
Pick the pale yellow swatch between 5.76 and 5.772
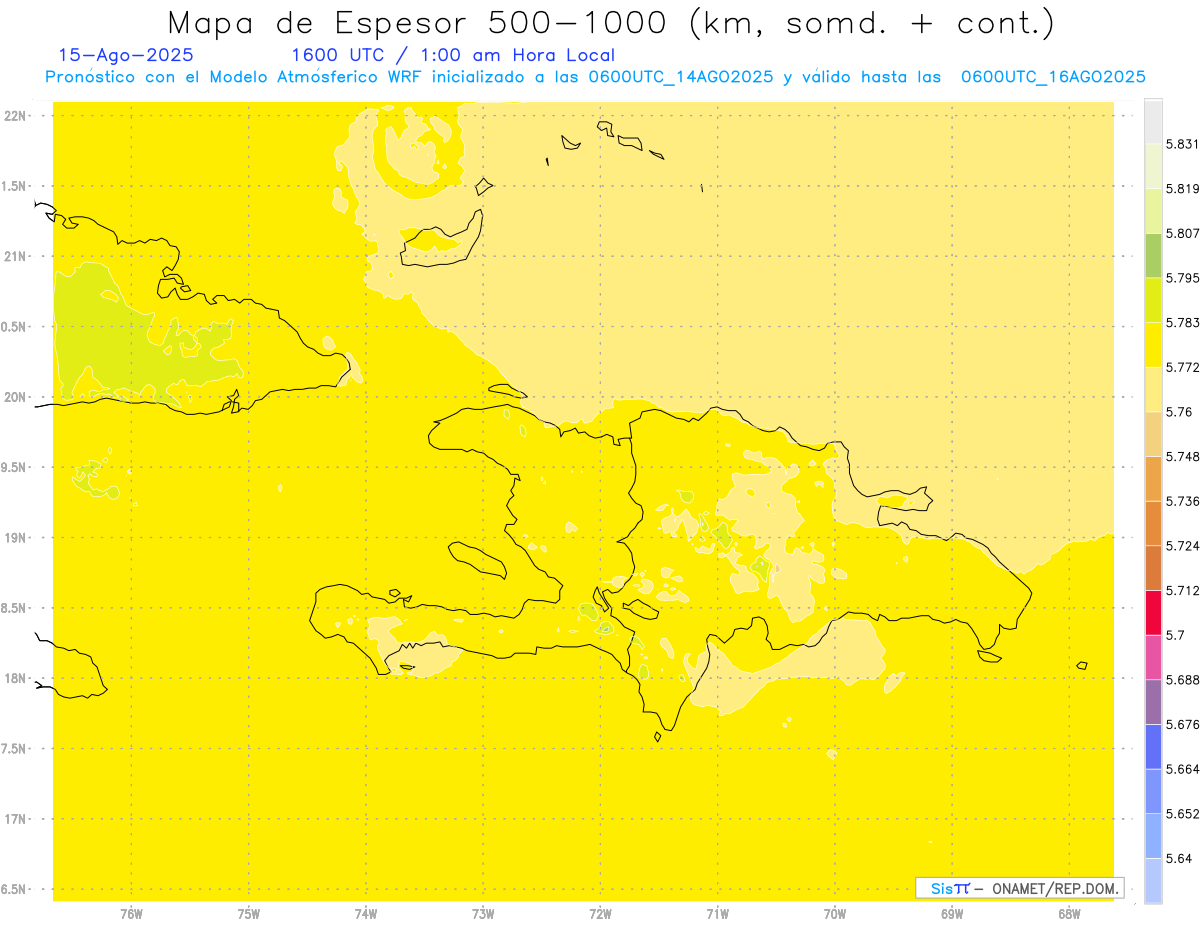coord(1153,389)
